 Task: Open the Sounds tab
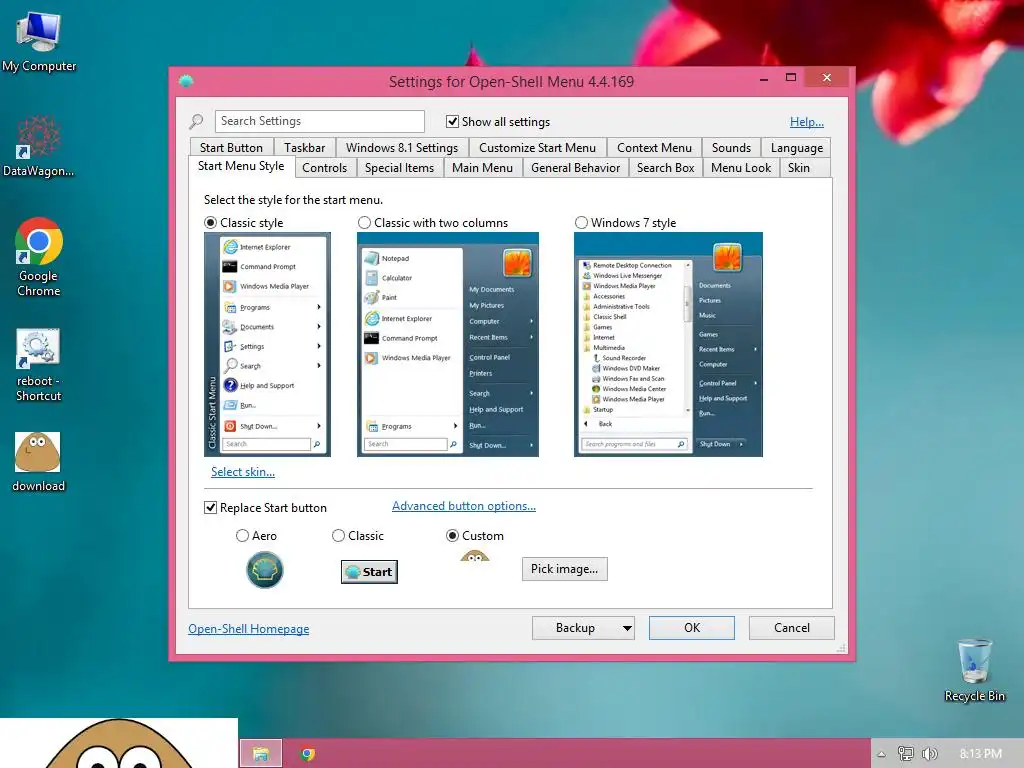[x=731, y=148]
